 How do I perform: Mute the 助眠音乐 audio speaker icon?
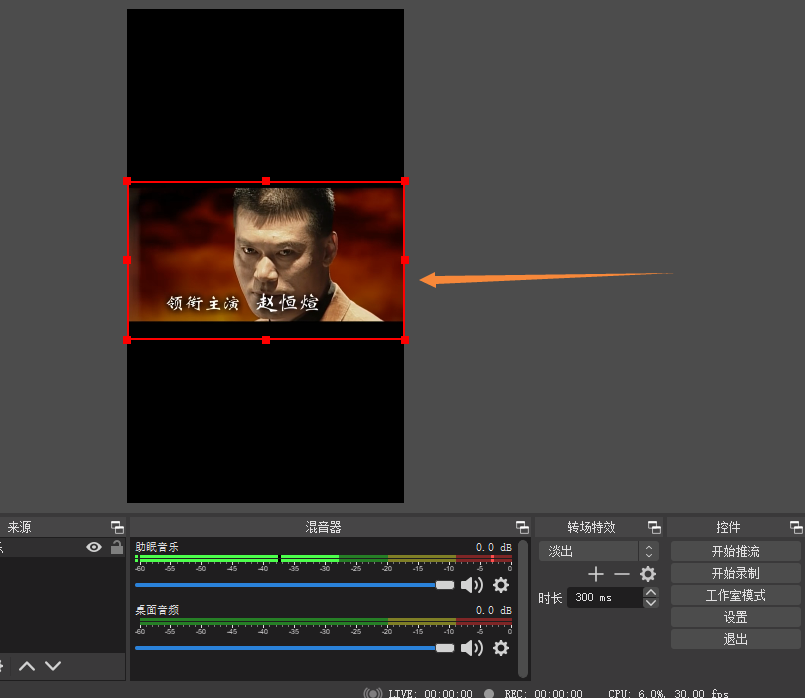coord(472,585)
